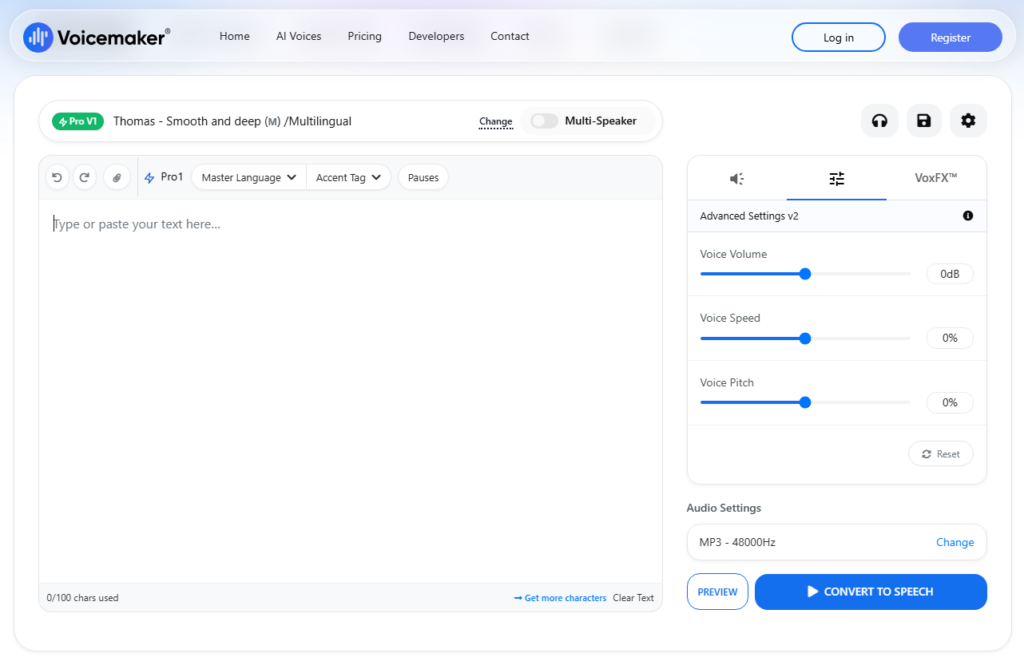Screen dimensions: 1024x665
Task: Show info for Advanced Settings v2
Action: point(967,216)
